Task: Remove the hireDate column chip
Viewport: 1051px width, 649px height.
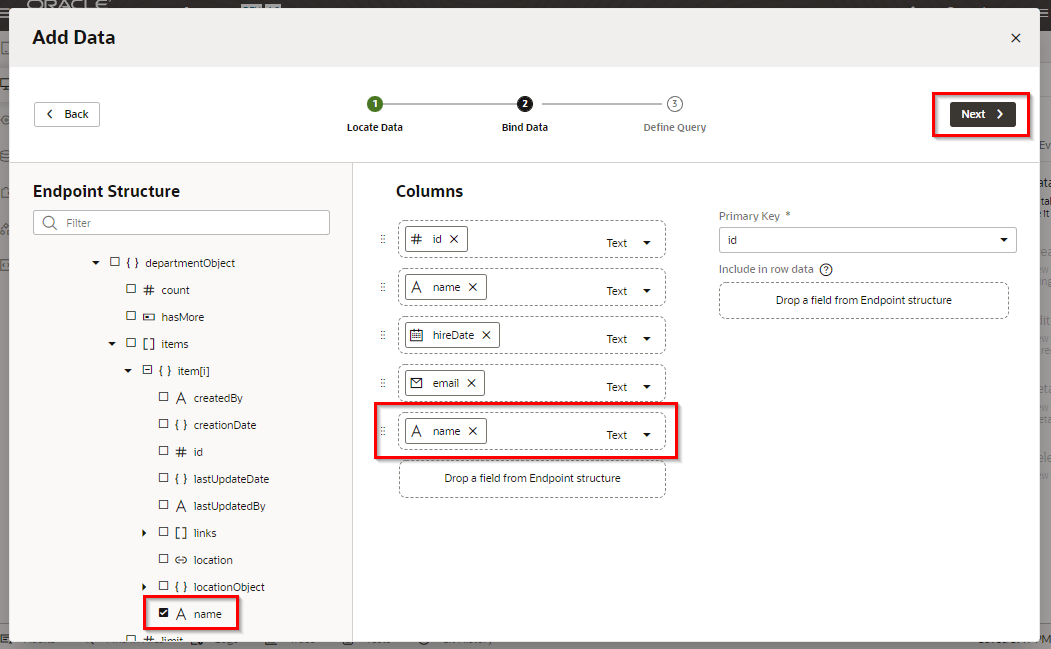Action: coord(486,335)
